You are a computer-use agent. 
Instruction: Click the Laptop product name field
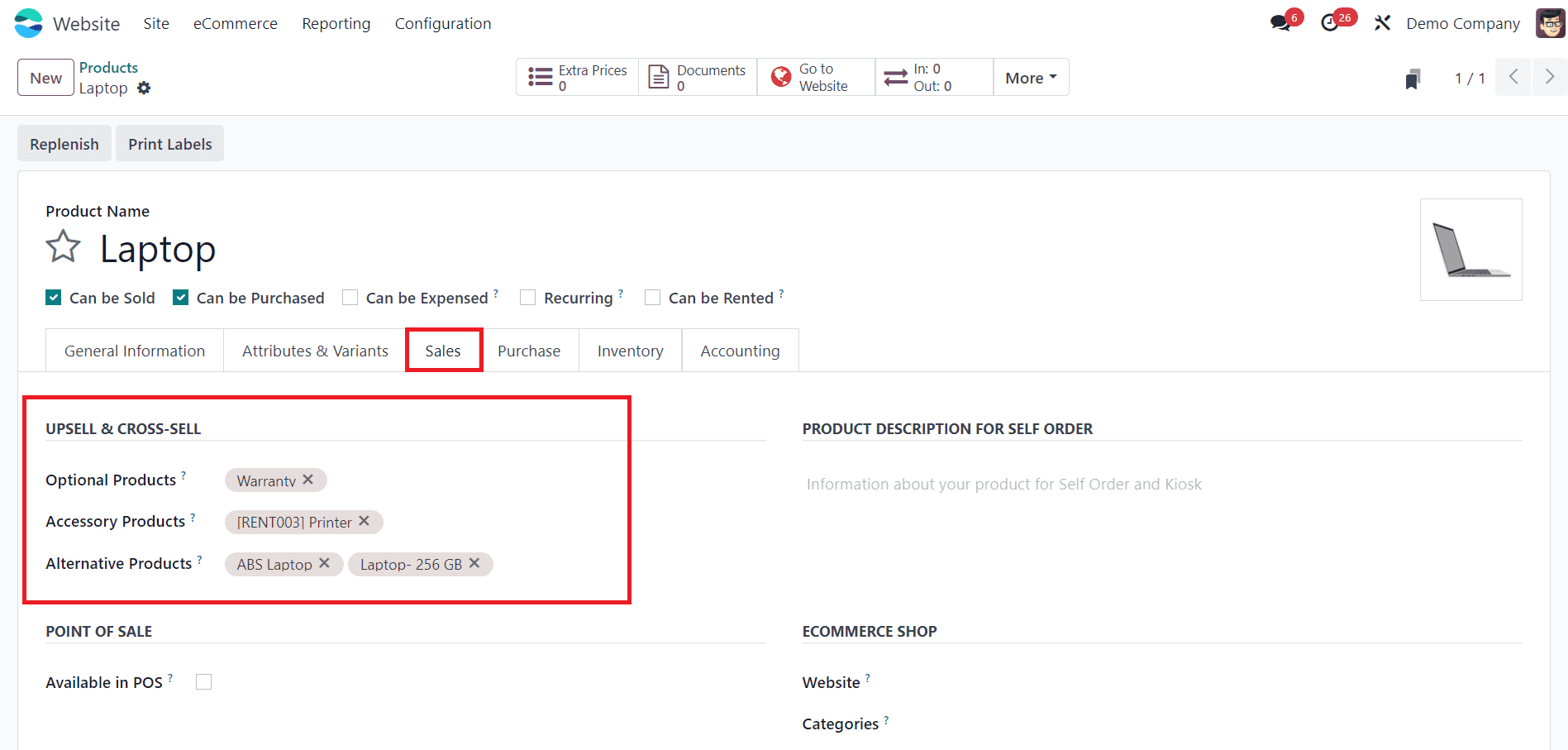click(158, 248)
